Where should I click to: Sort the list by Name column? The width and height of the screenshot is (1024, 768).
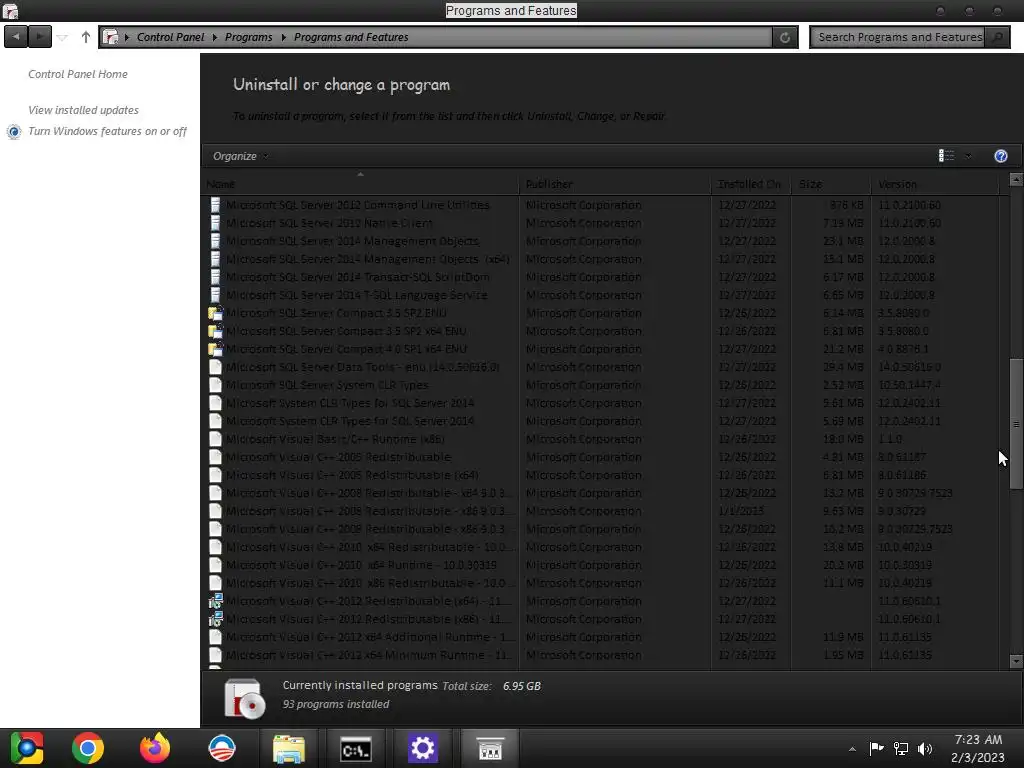pyautogui.click(x=361, y=184)
